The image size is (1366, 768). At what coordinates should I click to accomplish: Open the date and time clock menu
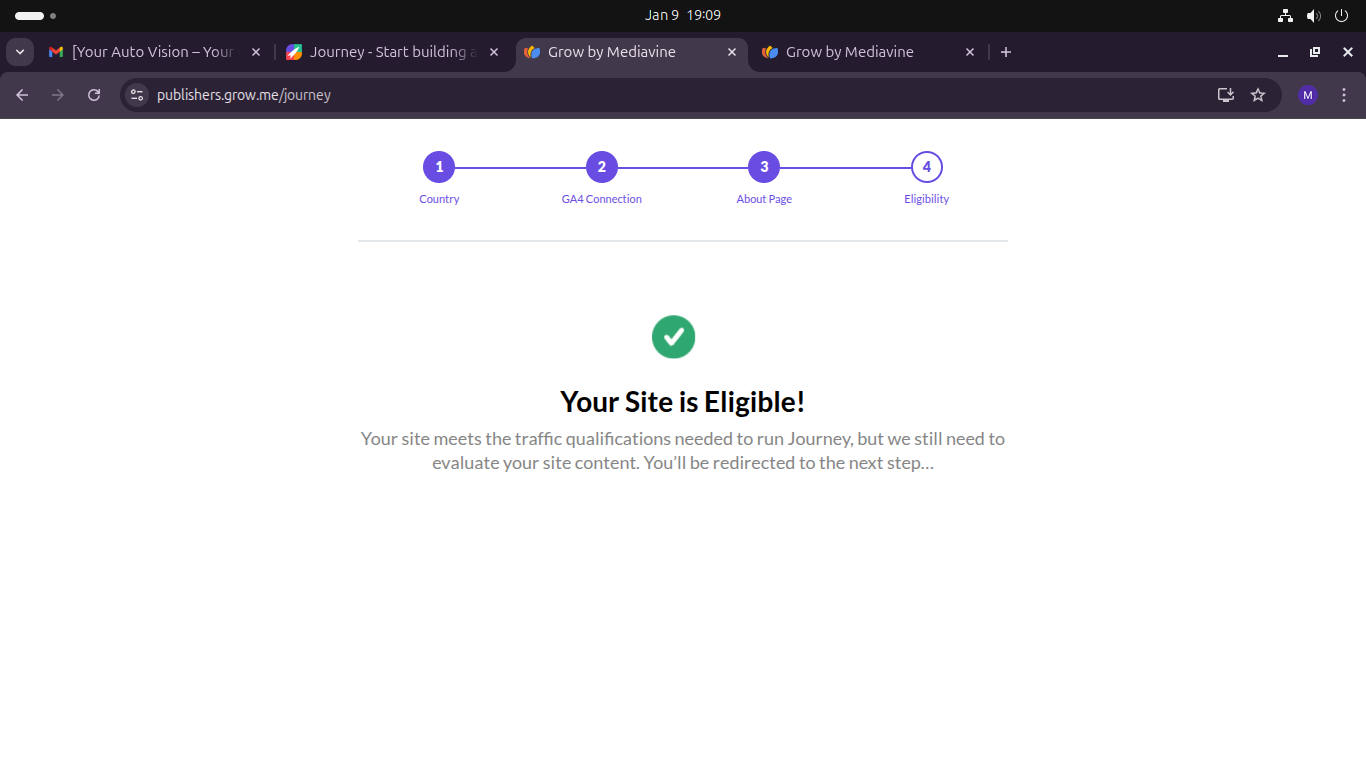click(x=683, y=15)
